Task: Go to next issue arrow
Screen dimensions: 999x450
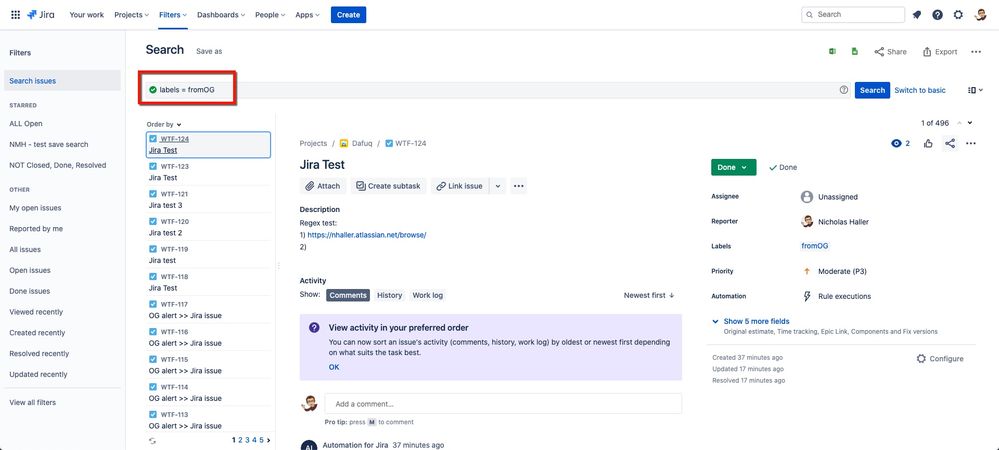Action: pos(970,122)
